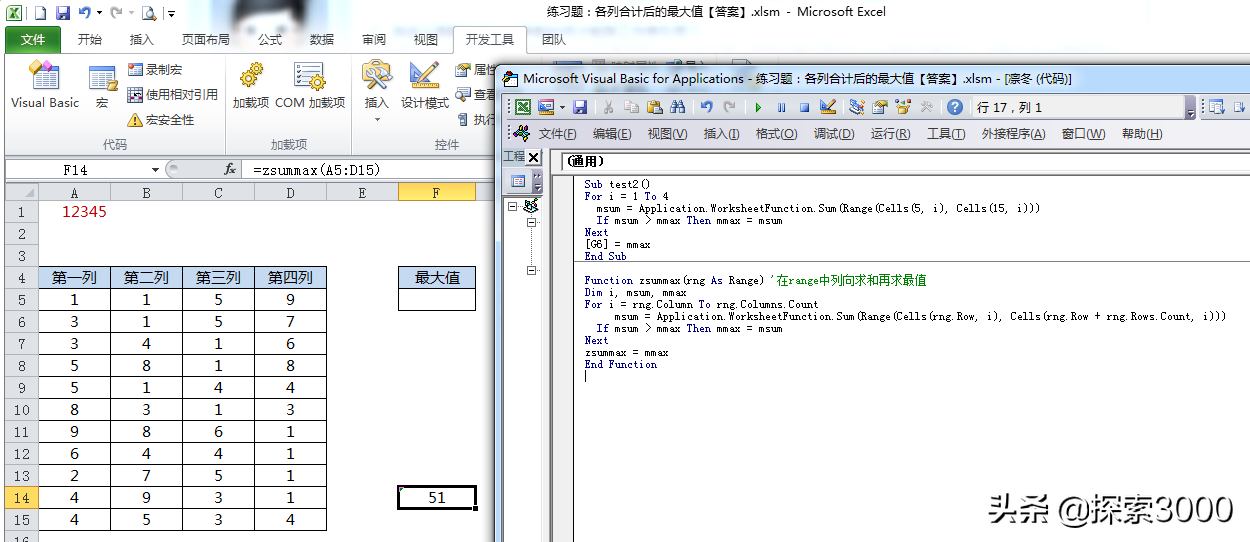Save project with VBA toolbar save icon
The image size is (1250, 542).
tap(579, 107)
